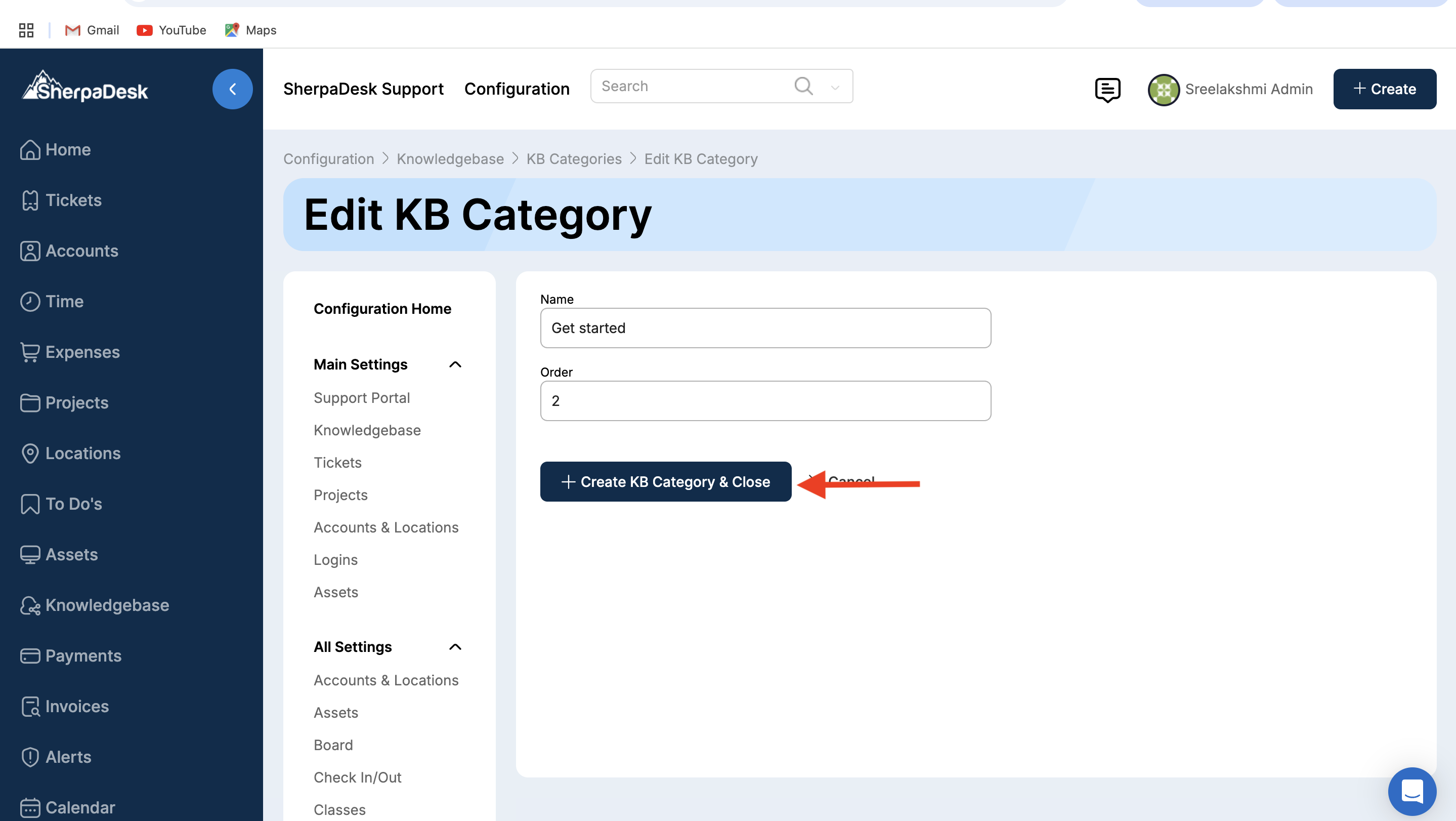This screenshot has height=821, width=1456.
Task: Focus the Order input field
Action: click(x=765, y=401)
